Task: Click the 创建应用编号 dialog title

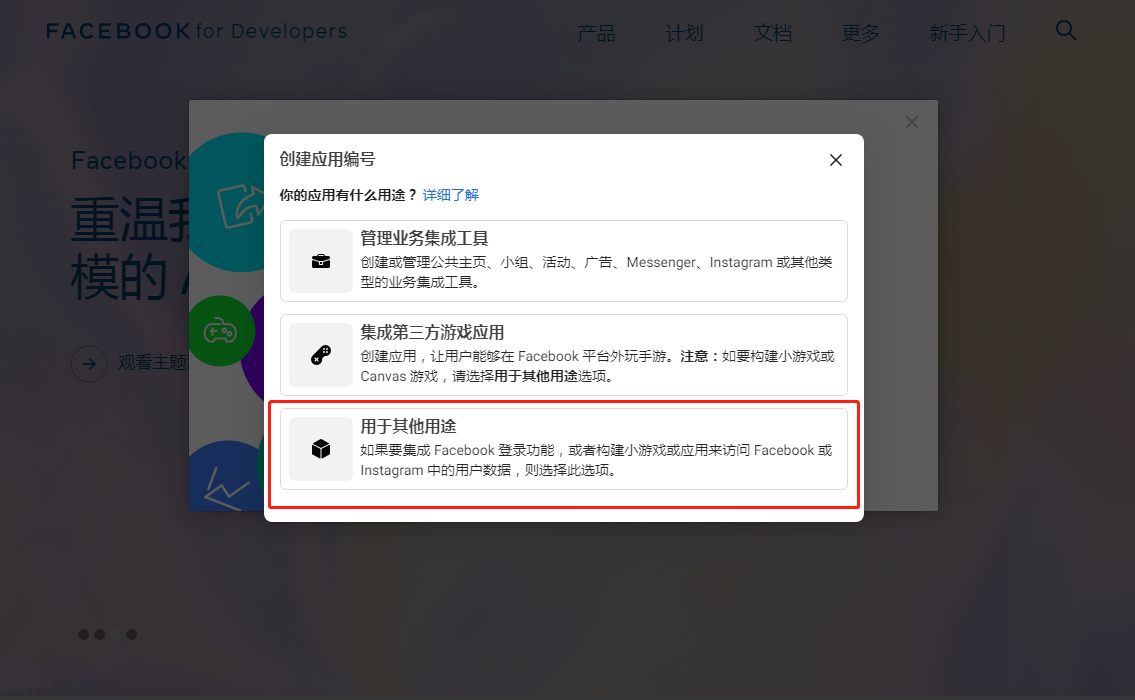Action: [327, 159]
